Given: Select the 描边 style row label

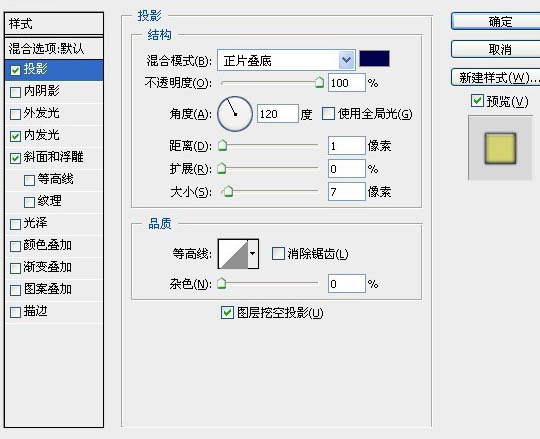Looking at the screenshot, I should (35, 311).
